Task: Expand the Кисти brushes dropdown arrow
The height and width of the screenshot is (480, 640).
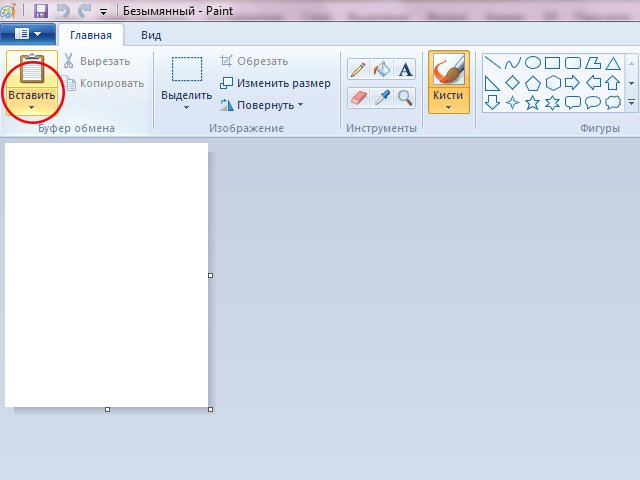Action: (448, 107)
